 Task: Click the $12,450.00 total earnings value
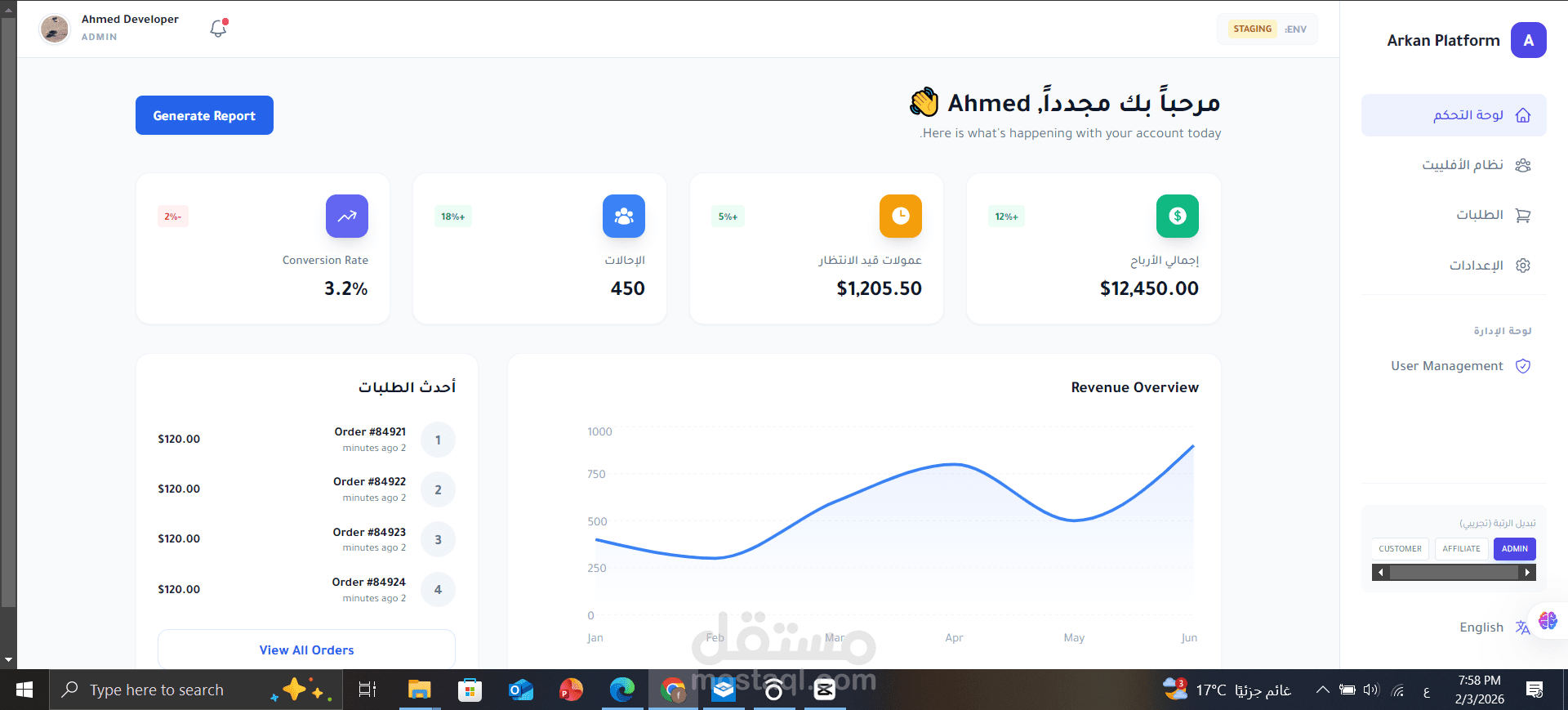click(1149, 288)
